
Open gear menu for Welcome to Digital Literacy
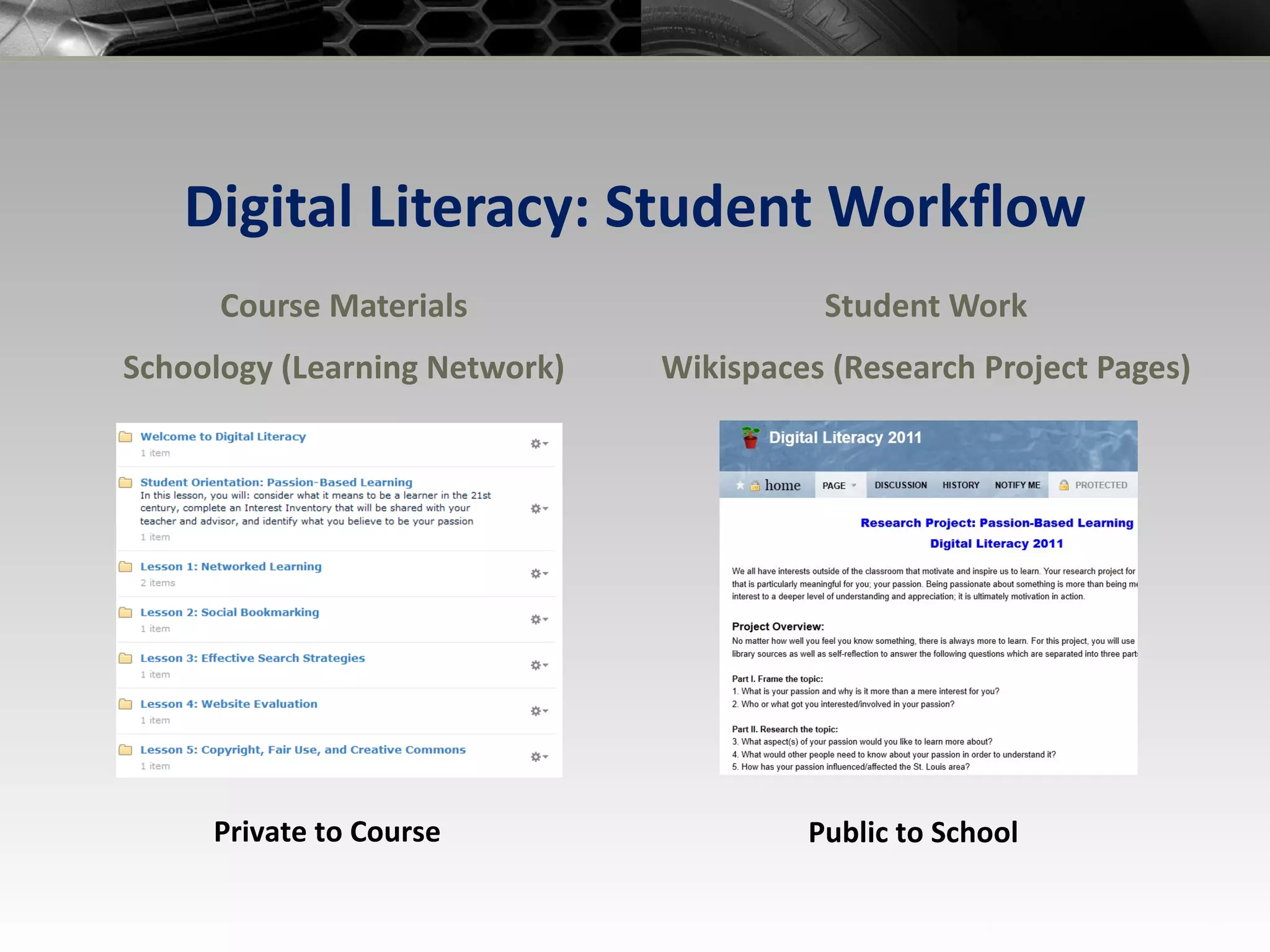click(539, 444)
